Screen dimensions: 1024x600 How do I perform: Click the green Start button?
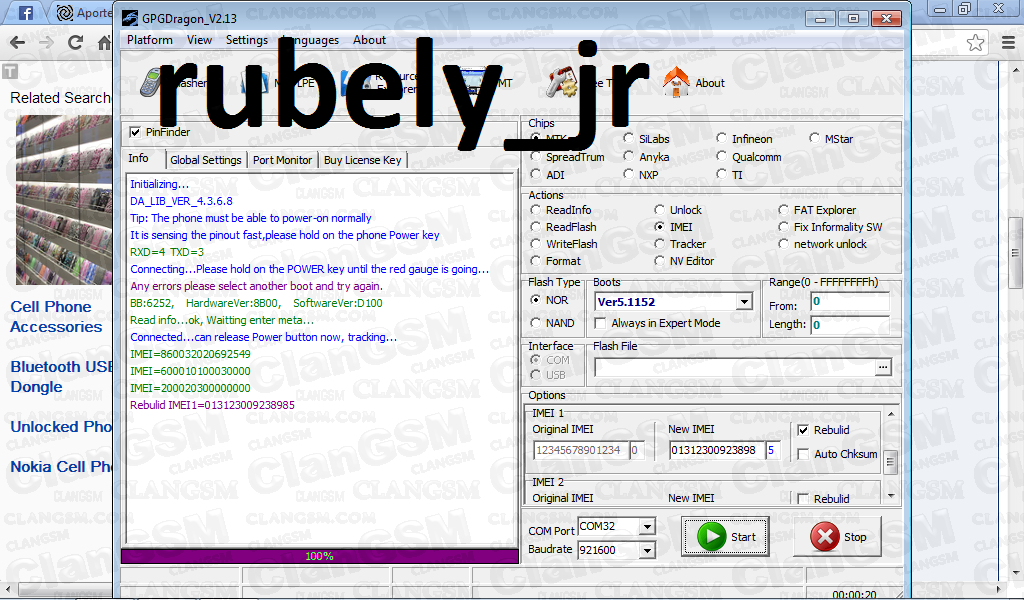[726, 537]
